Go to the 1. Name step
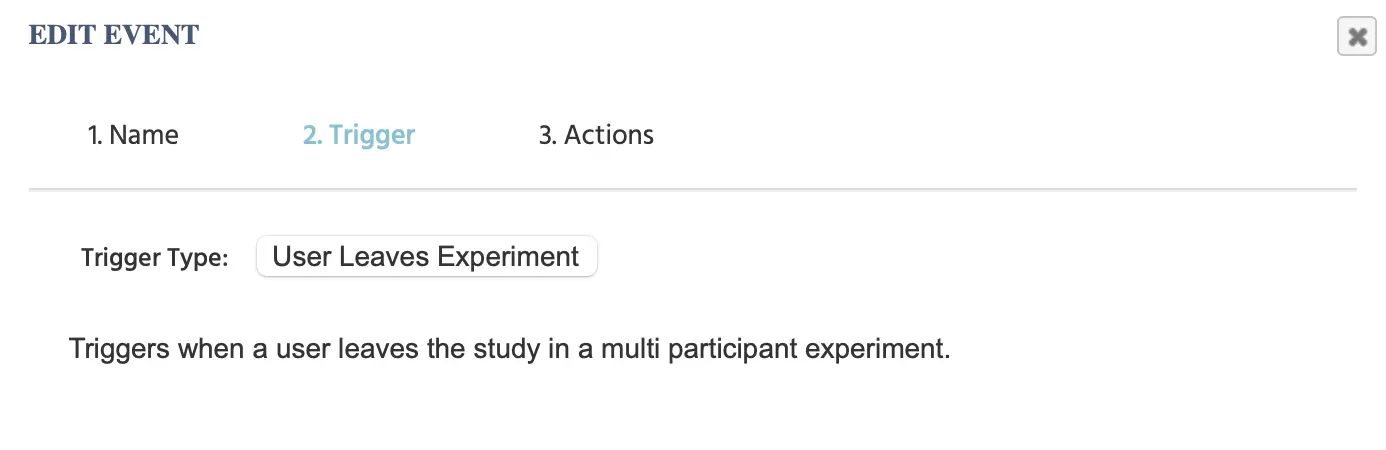Image resolution: width=1386 pixels, height=450 pixels. (133, 135)
